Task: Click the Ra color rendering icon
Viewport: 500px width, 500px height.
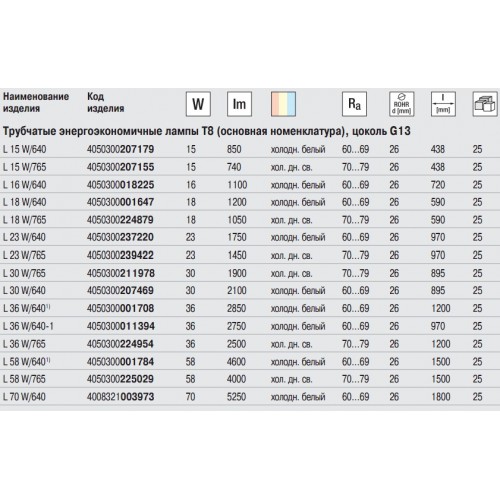Action: [354, 104]
